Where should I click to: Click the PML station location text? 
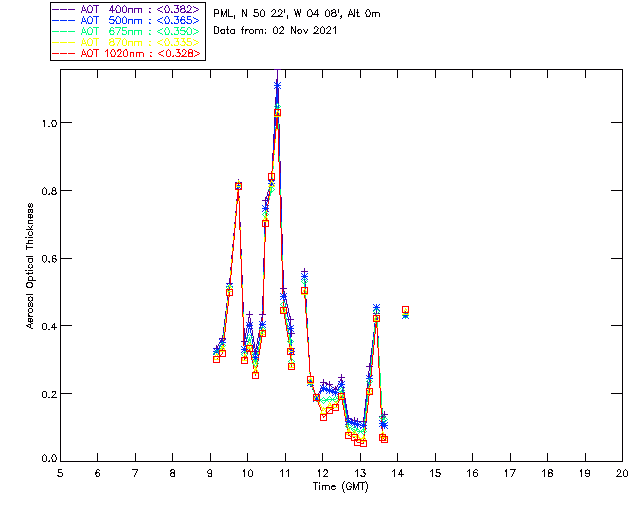coord(296,14)
